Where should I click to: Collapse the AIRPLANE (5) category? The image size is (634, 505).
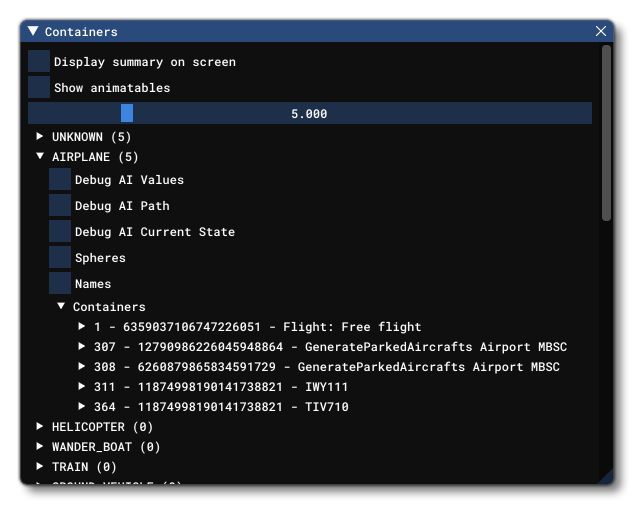[40, 156]
